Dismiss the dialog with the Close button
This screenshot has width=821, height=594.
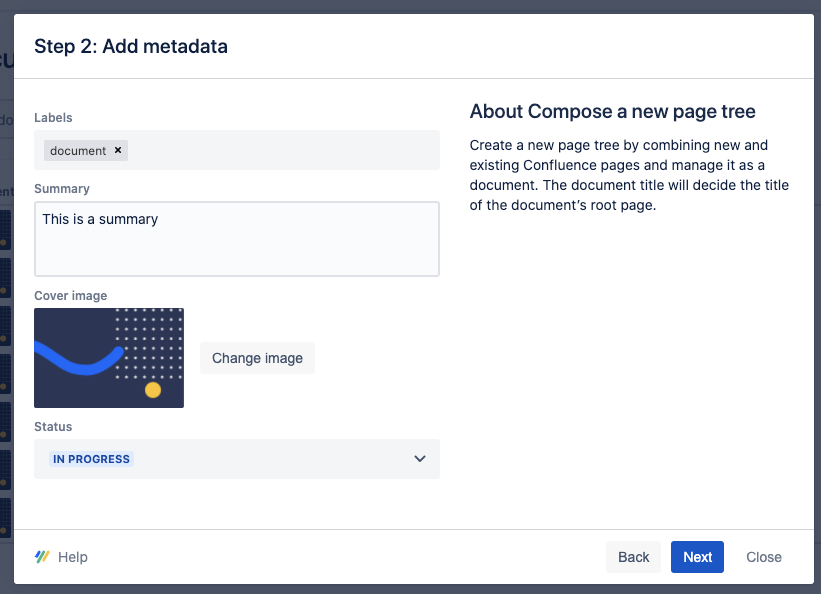(x=764, y=557)
